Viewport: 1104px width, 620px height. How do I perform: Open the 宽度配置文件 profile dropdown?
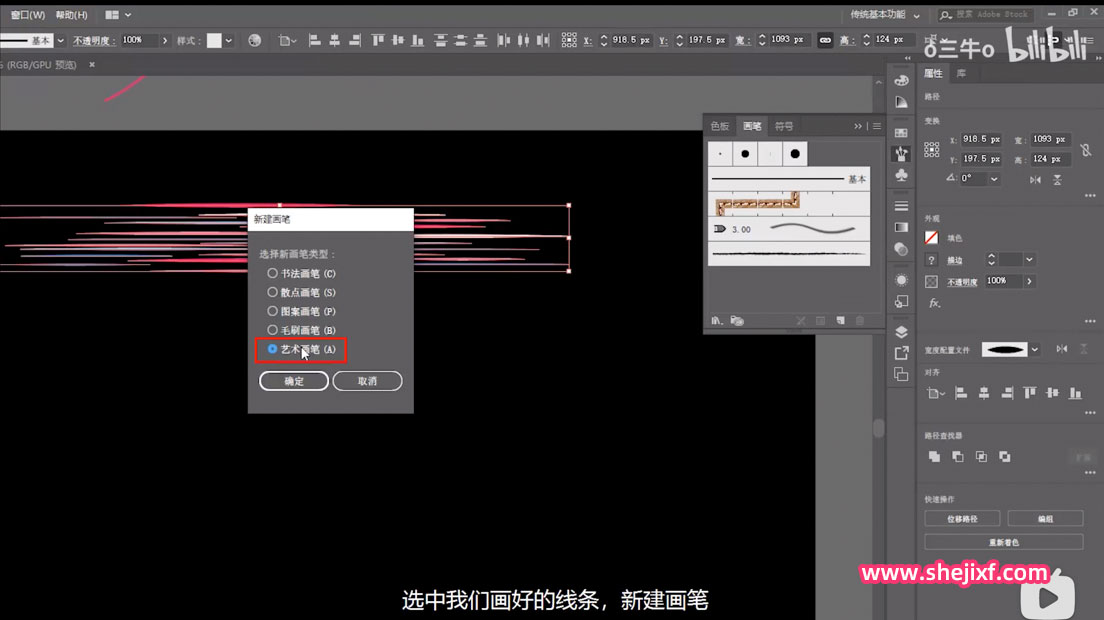click(x=1034, y=349)
